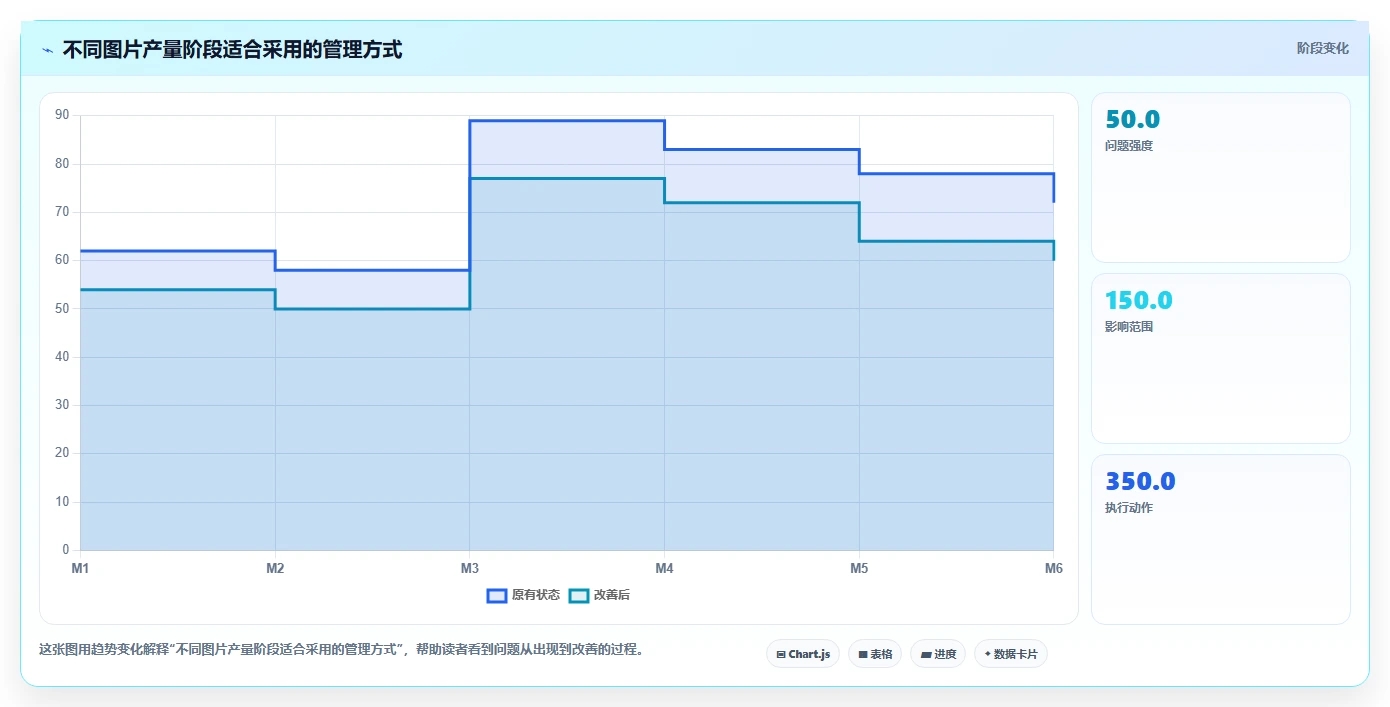Select the 进度 tag
Screen dimensions: 1390x707
938,654
